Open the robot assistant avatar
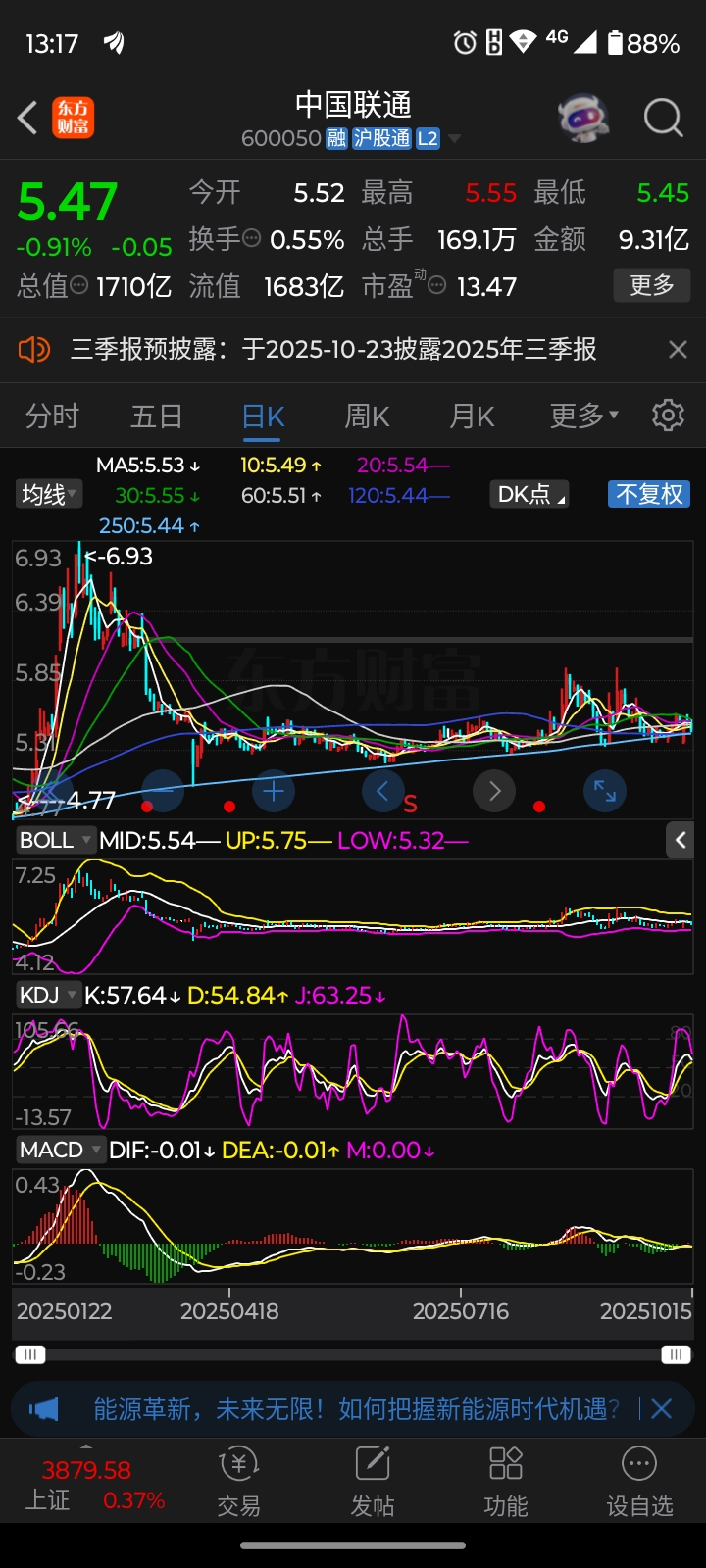The height and width of the screenshot is (1568, 706). 583,119
